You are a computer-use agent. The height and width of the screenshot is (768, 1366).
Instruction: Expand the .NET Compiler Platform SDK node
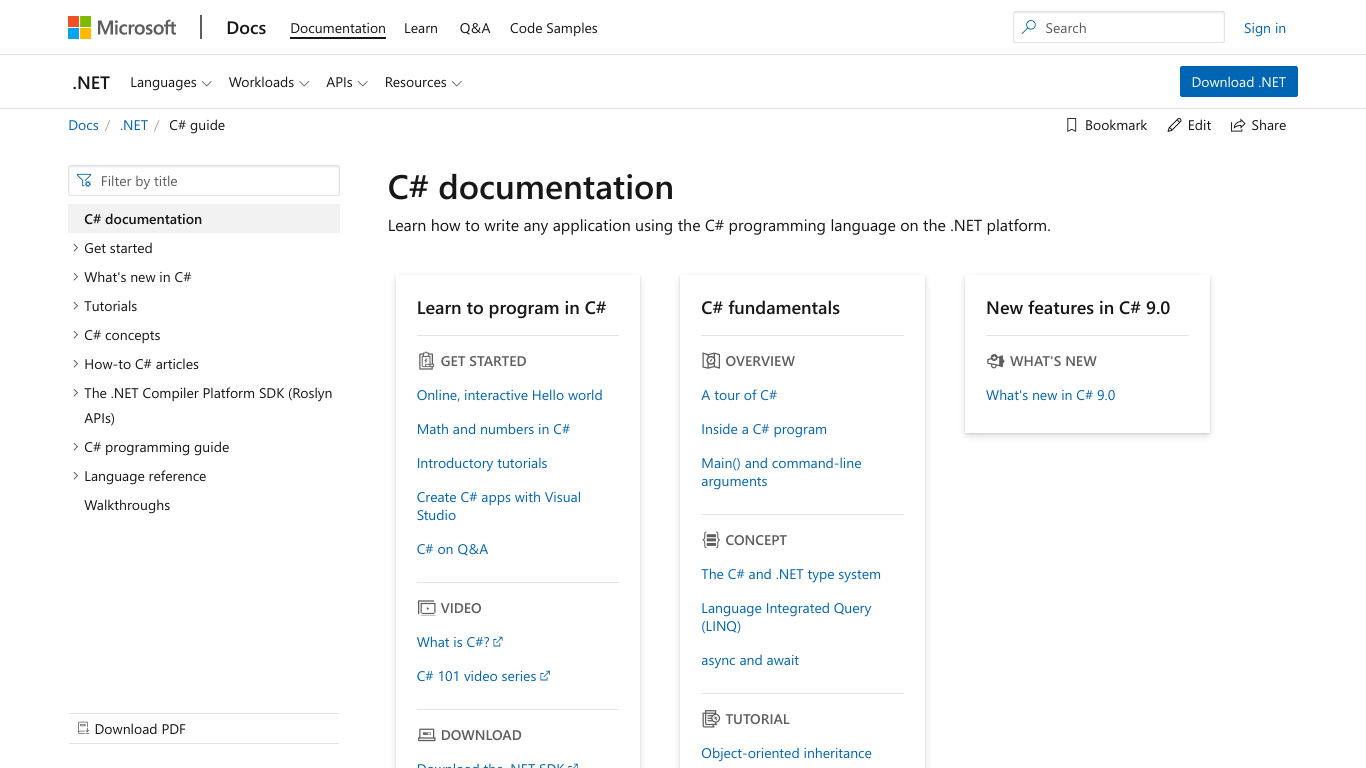[x=76, y=393]
